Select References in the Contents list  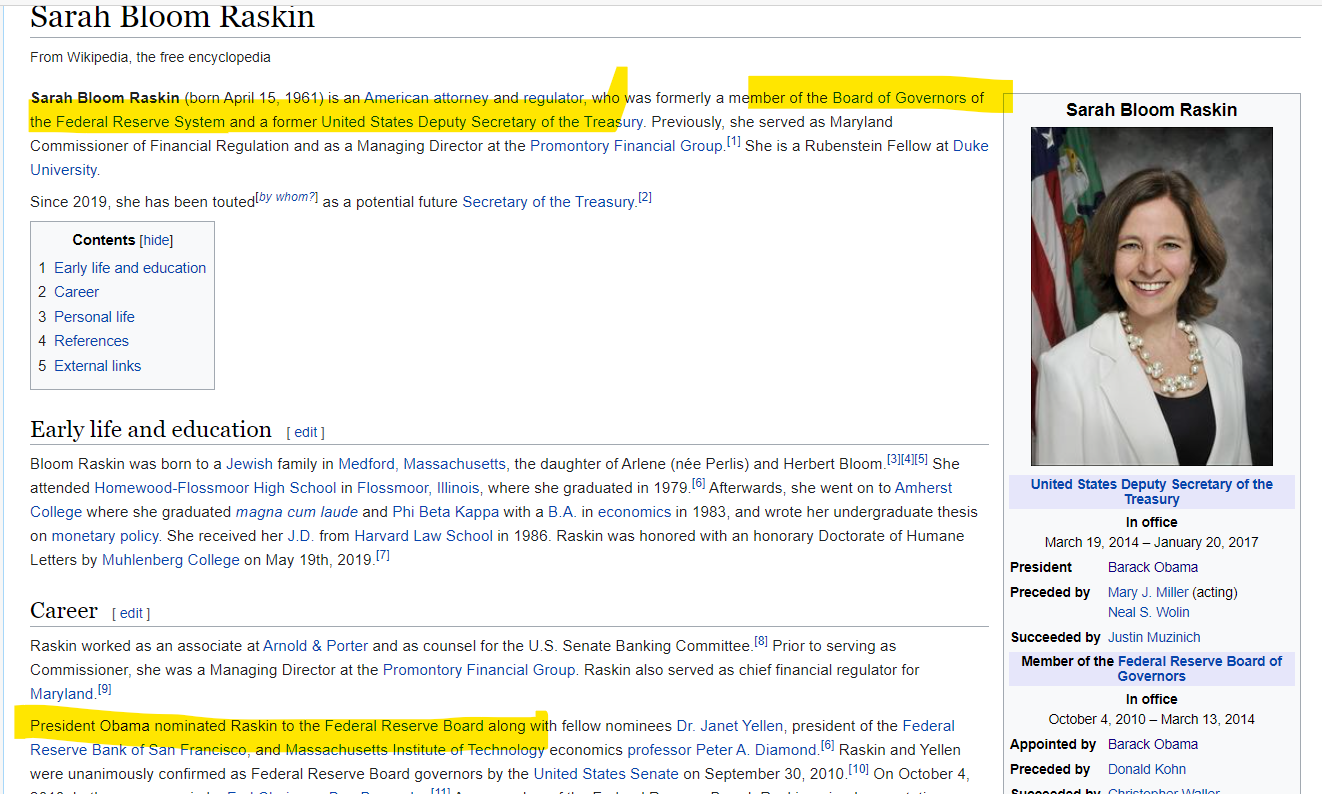pyautogui.click(x=91, y=341)
